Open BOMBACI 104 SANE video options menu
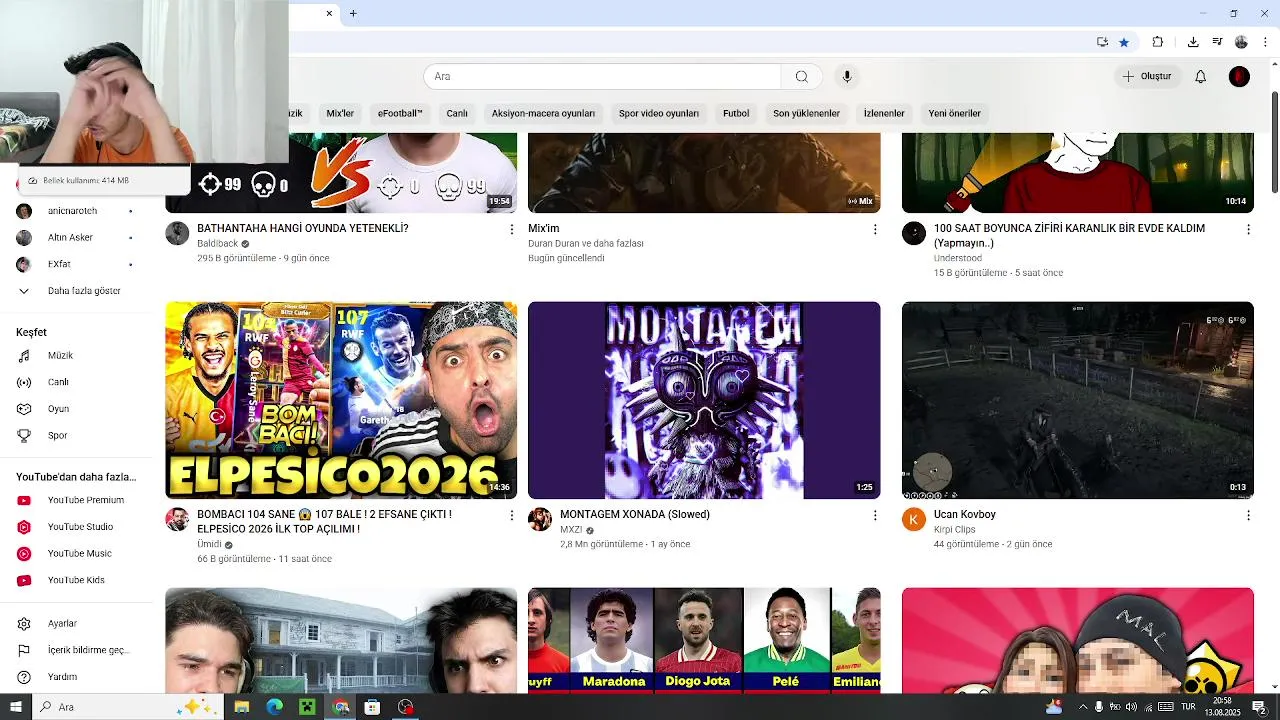Screen dimensions: 1280x720 click(511, 515)
